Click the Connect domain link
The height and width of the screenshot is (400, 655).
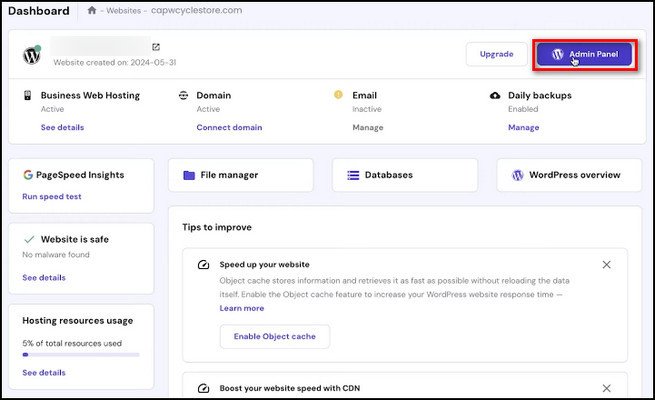pyautogui.click(x=229, y=128)
